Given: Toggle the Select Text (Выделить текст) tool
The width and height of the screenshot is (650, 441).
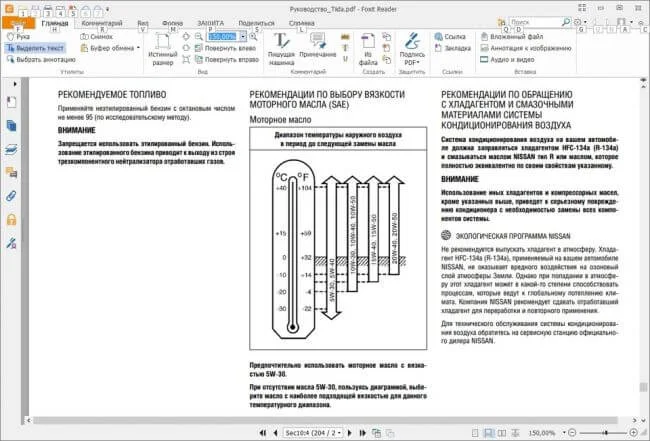Looking at the screenshot, I should tap(37, 47).
